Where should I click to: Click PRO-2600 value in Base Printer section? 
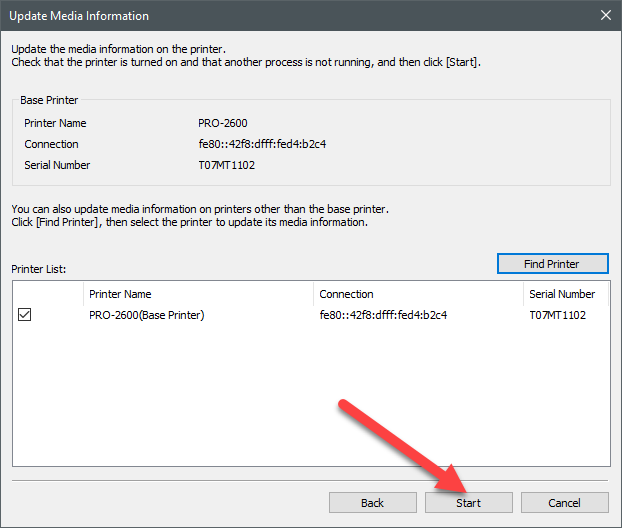tap(221, 123)
